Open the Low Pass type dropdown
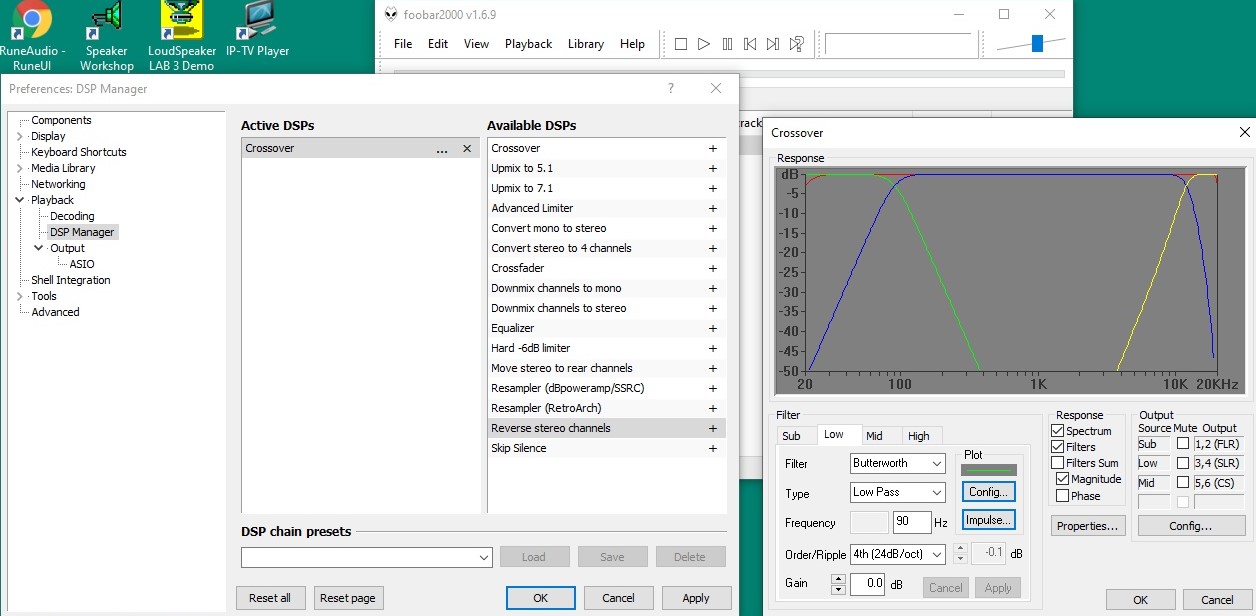Viewport: 1256px width, 616px height. pyautogui.click(x=897, y=492)
